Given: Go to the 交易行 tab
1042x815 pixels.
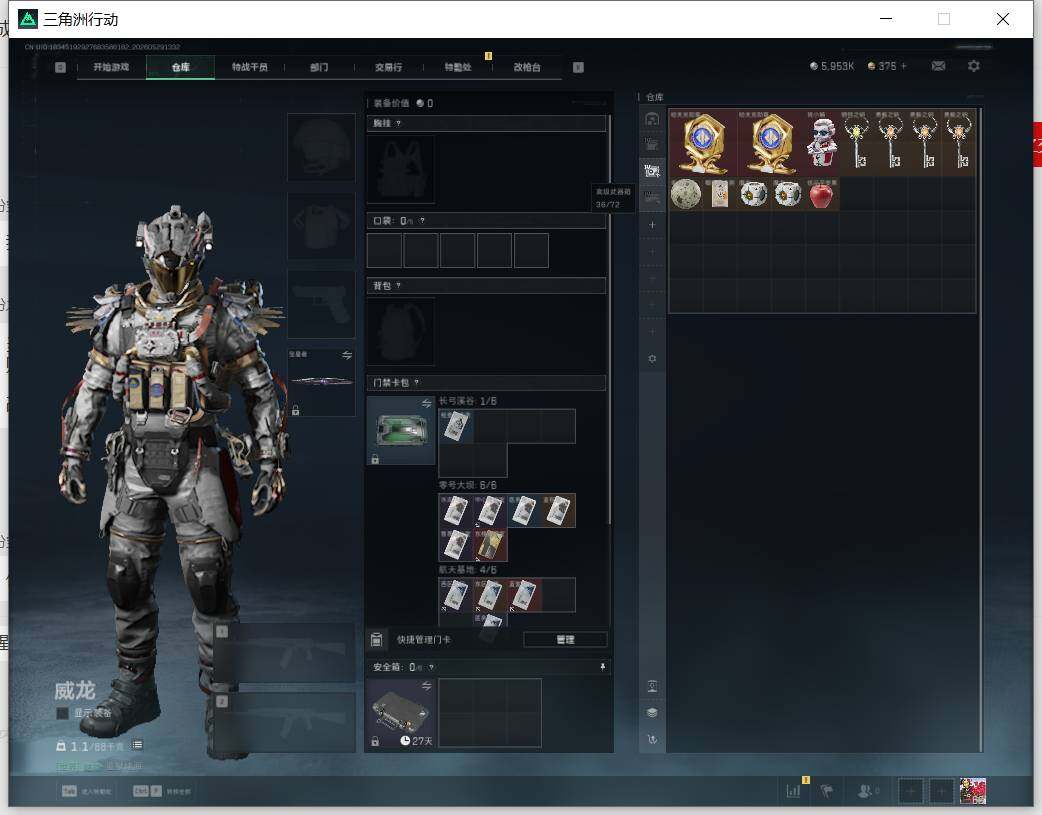Looking at the screenshot, I should [388, 67].
